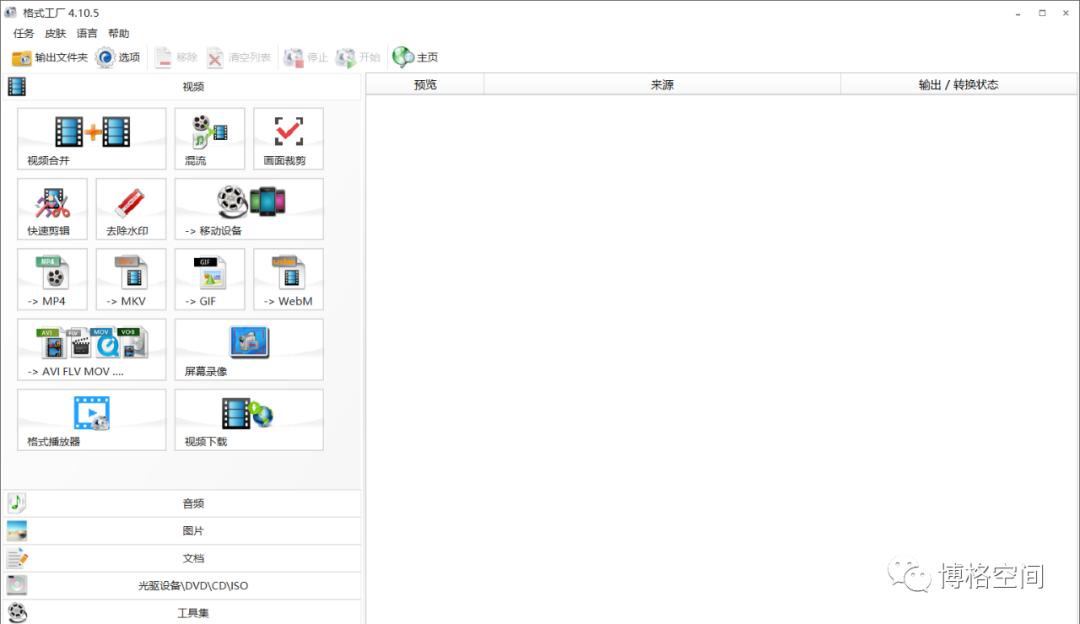Open the 皮肤 skin menu
The width and height of the screenshot is (1080, 624).
[x=55, y=33]
